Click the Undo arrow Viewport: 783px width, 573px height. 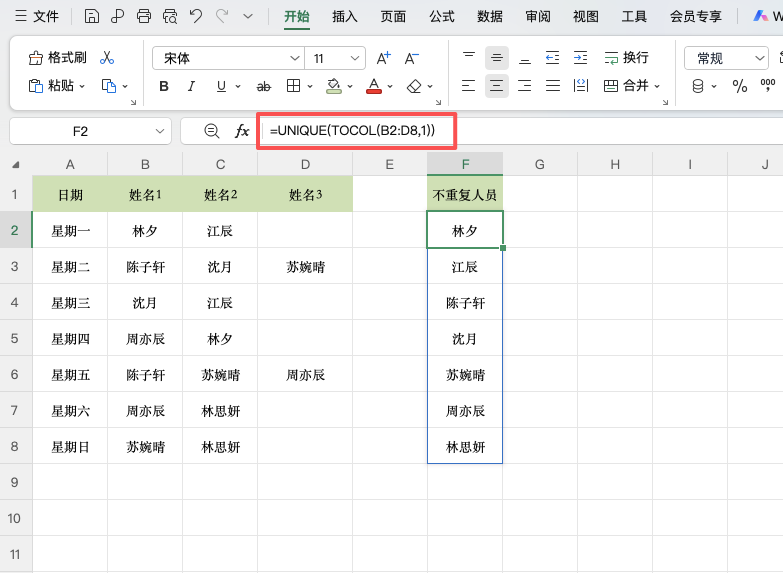coord(196,16)
